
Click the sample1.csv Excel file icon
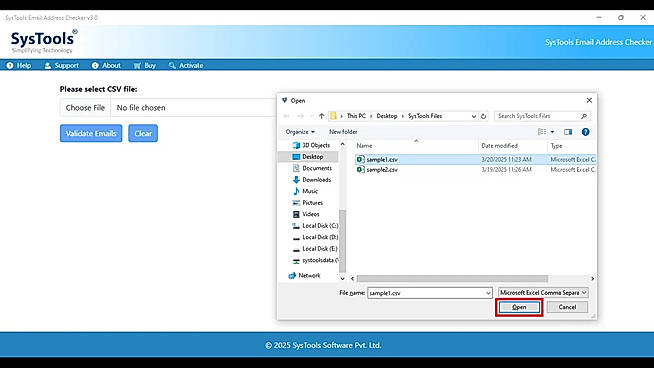pyautogui.click(x=360, y=159)
